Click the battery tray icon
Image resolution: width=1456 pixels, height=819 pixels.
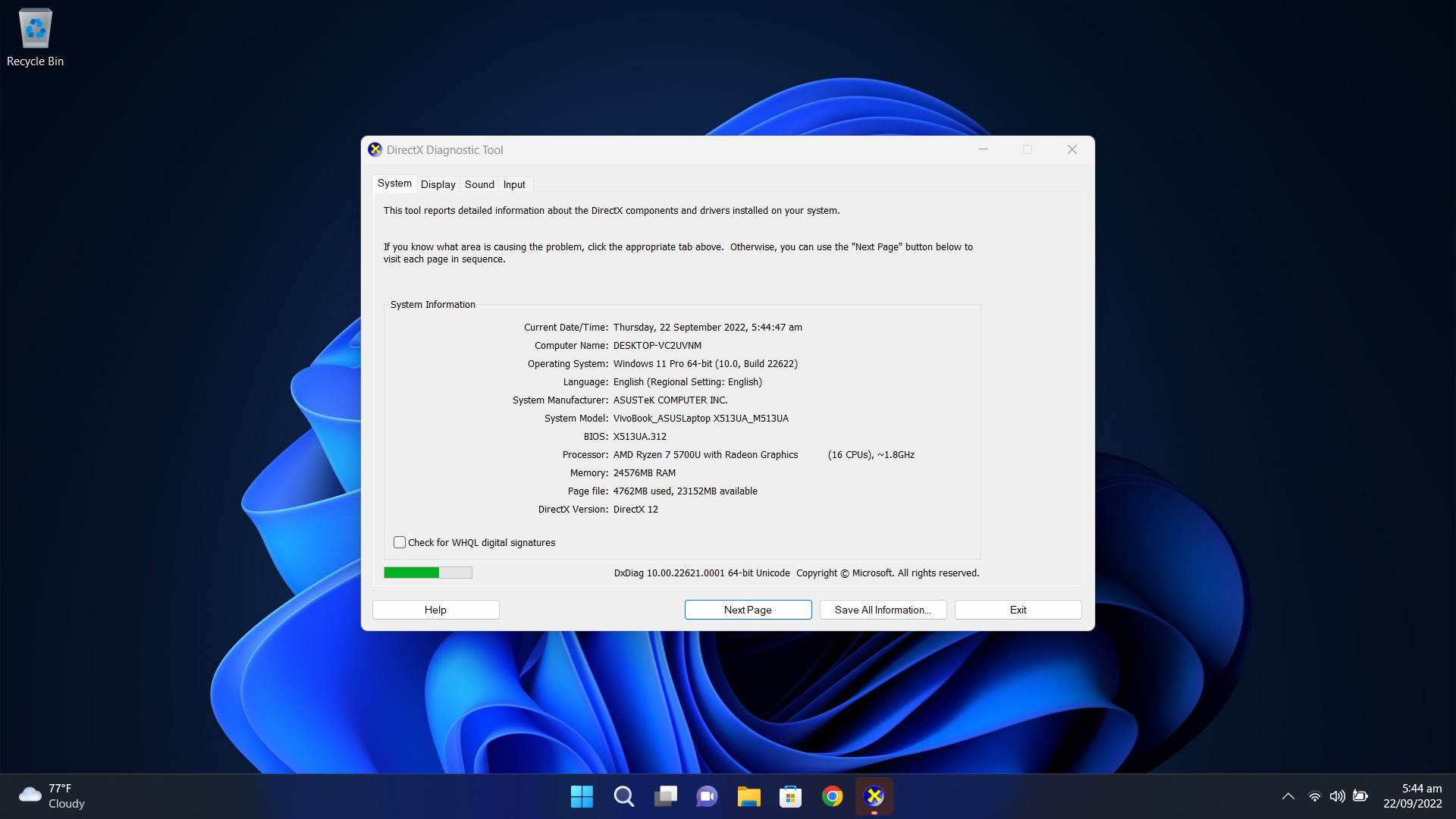(1360, 796)
